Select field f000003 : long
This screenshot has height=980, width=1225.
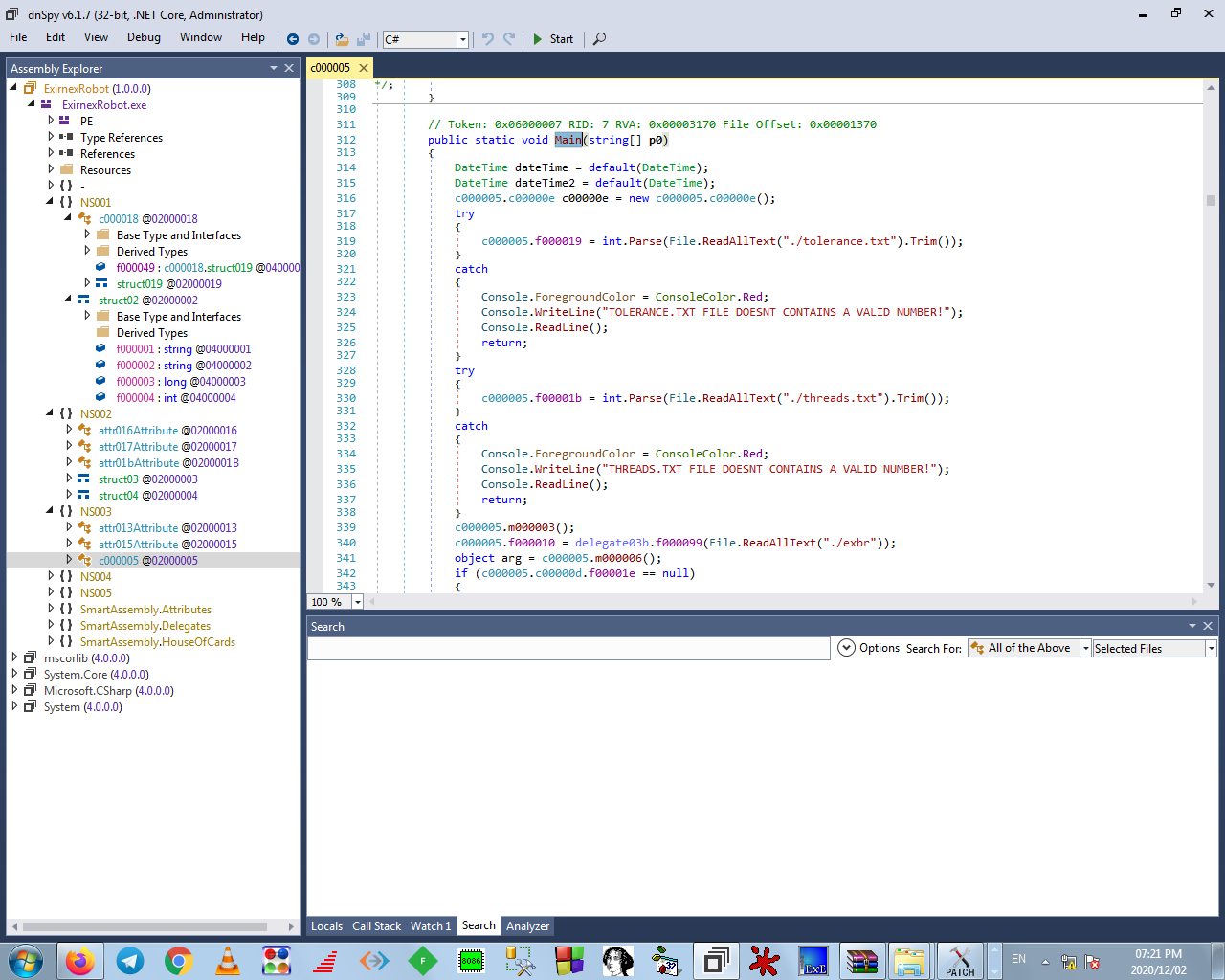[181, 382]
